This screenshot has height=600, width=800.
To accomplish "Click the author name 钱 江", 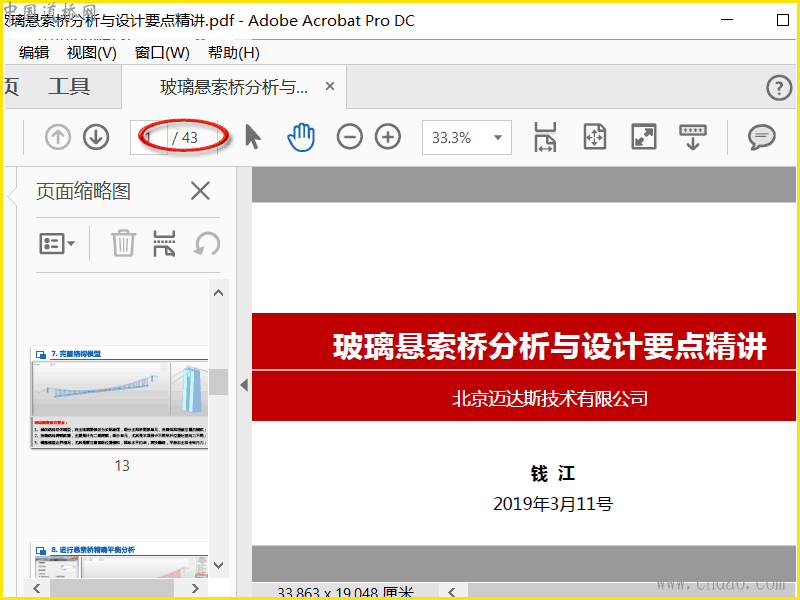I will (553, 473).
